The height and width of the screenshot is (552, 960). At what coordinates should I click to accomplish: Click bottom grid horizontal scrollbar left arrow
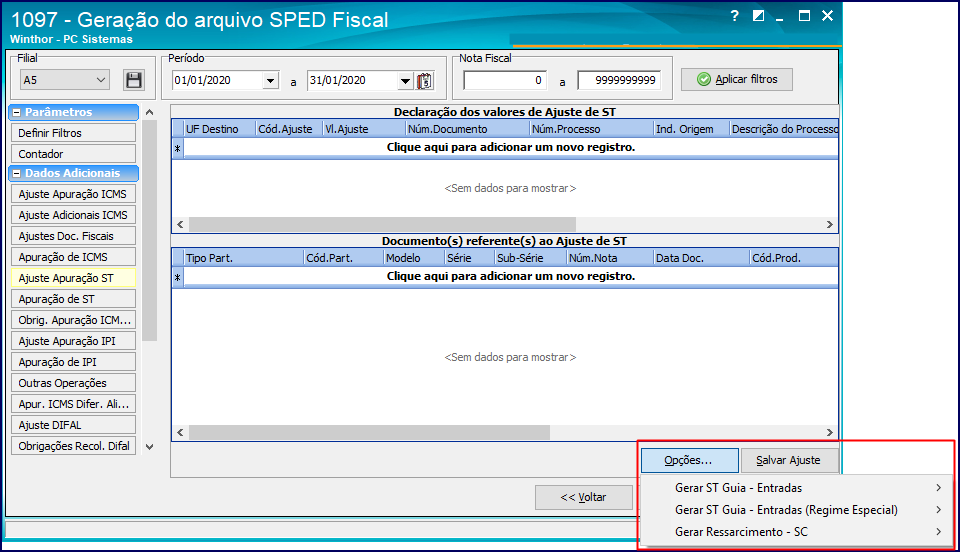tap(180, 433)
